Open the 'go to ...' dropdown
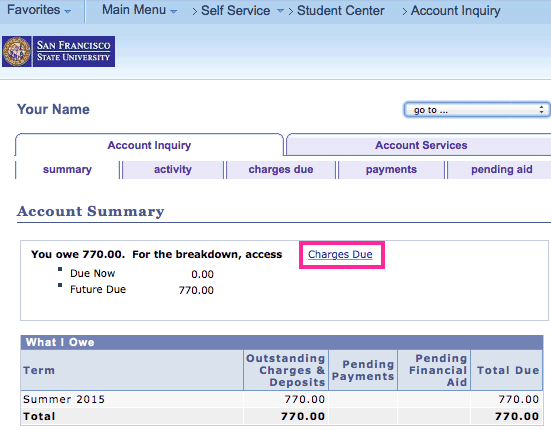This screenshot has height=430, width=551. [477, 110]
